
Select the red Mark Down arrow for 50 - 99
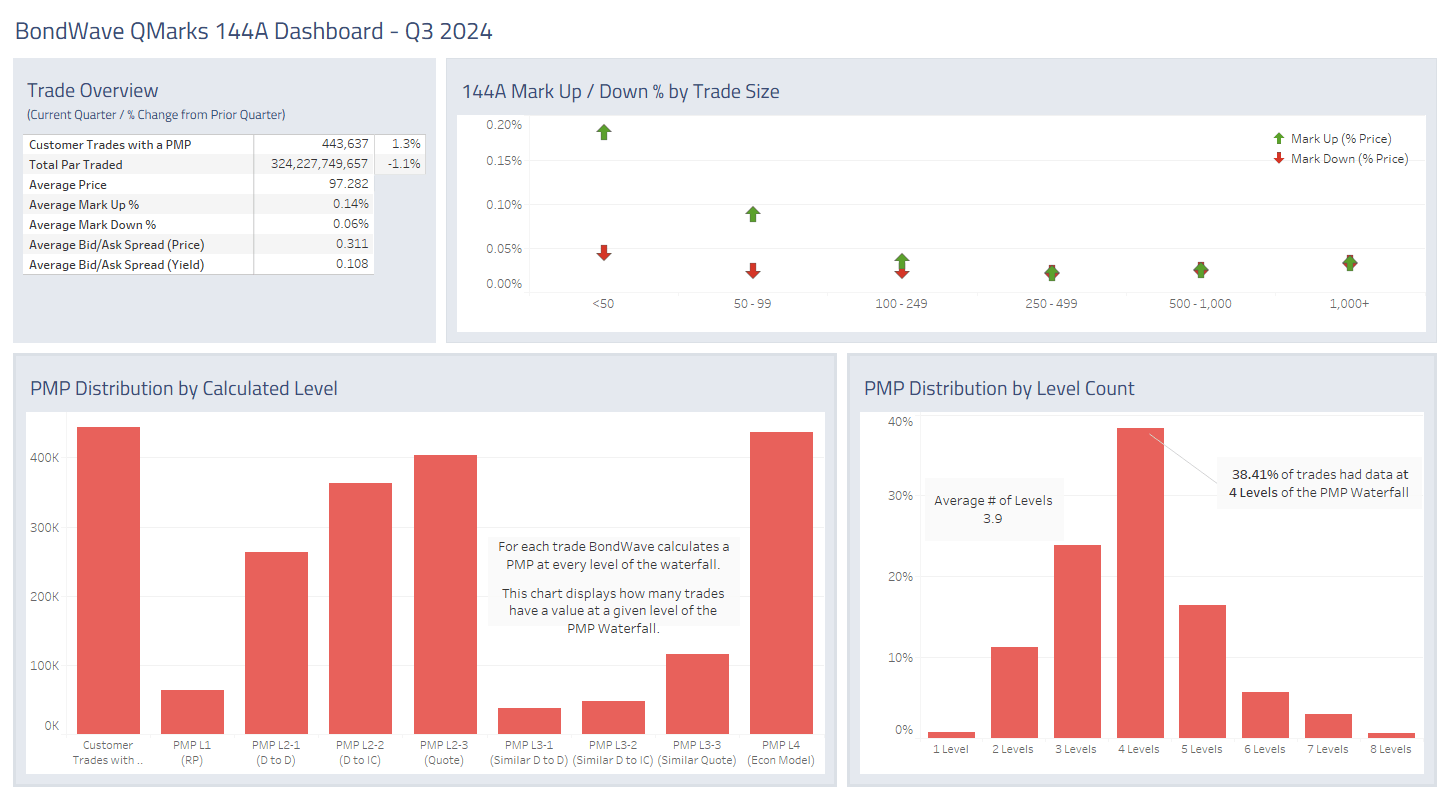[x=753, y=271]
